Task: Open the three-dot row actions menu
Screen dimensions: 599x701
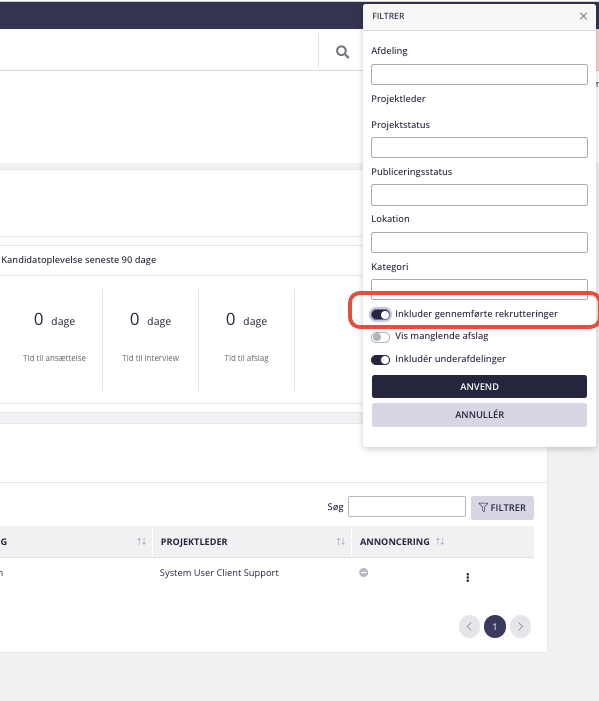Action: [x=468, y=577]
